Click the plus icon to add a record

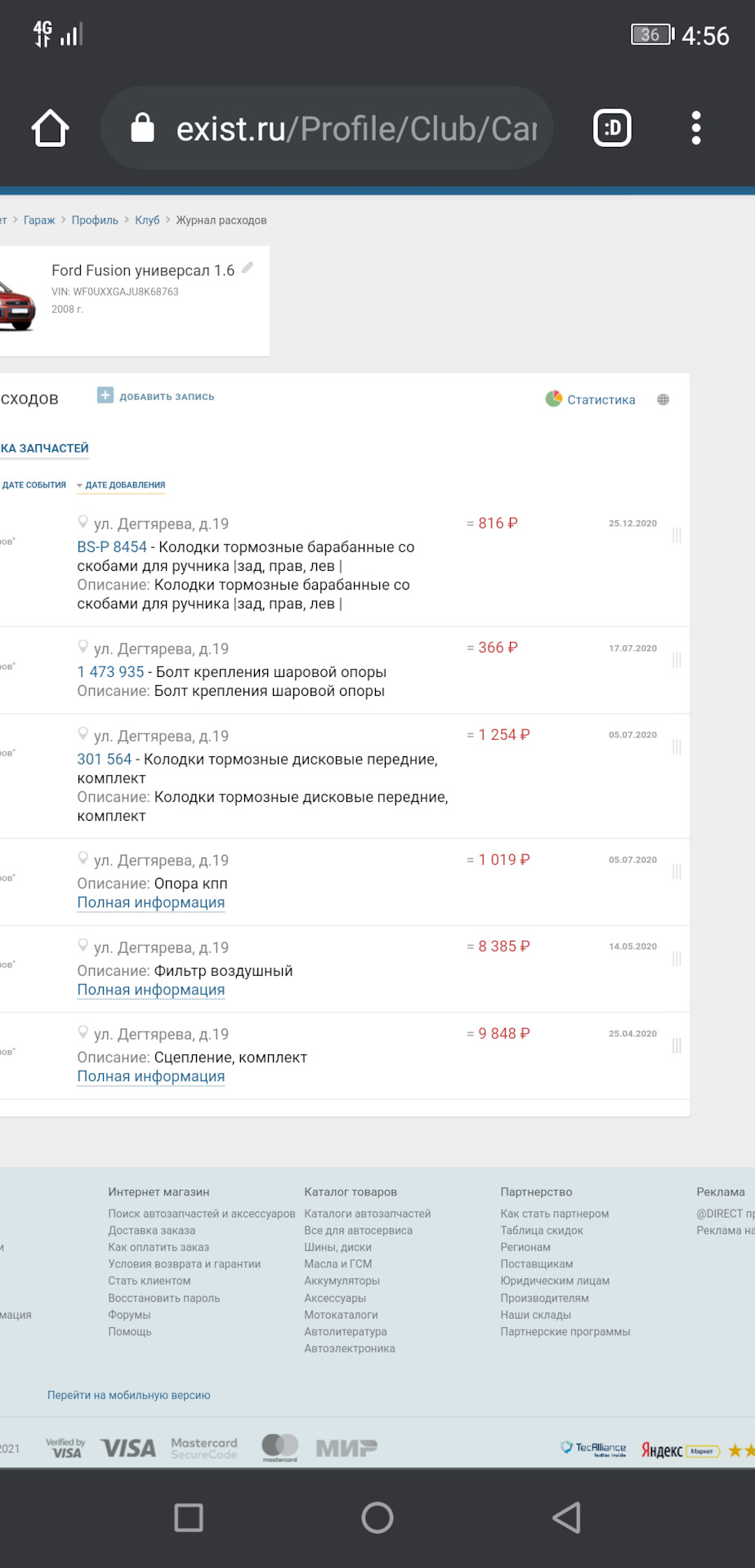(x=105, y=394)
